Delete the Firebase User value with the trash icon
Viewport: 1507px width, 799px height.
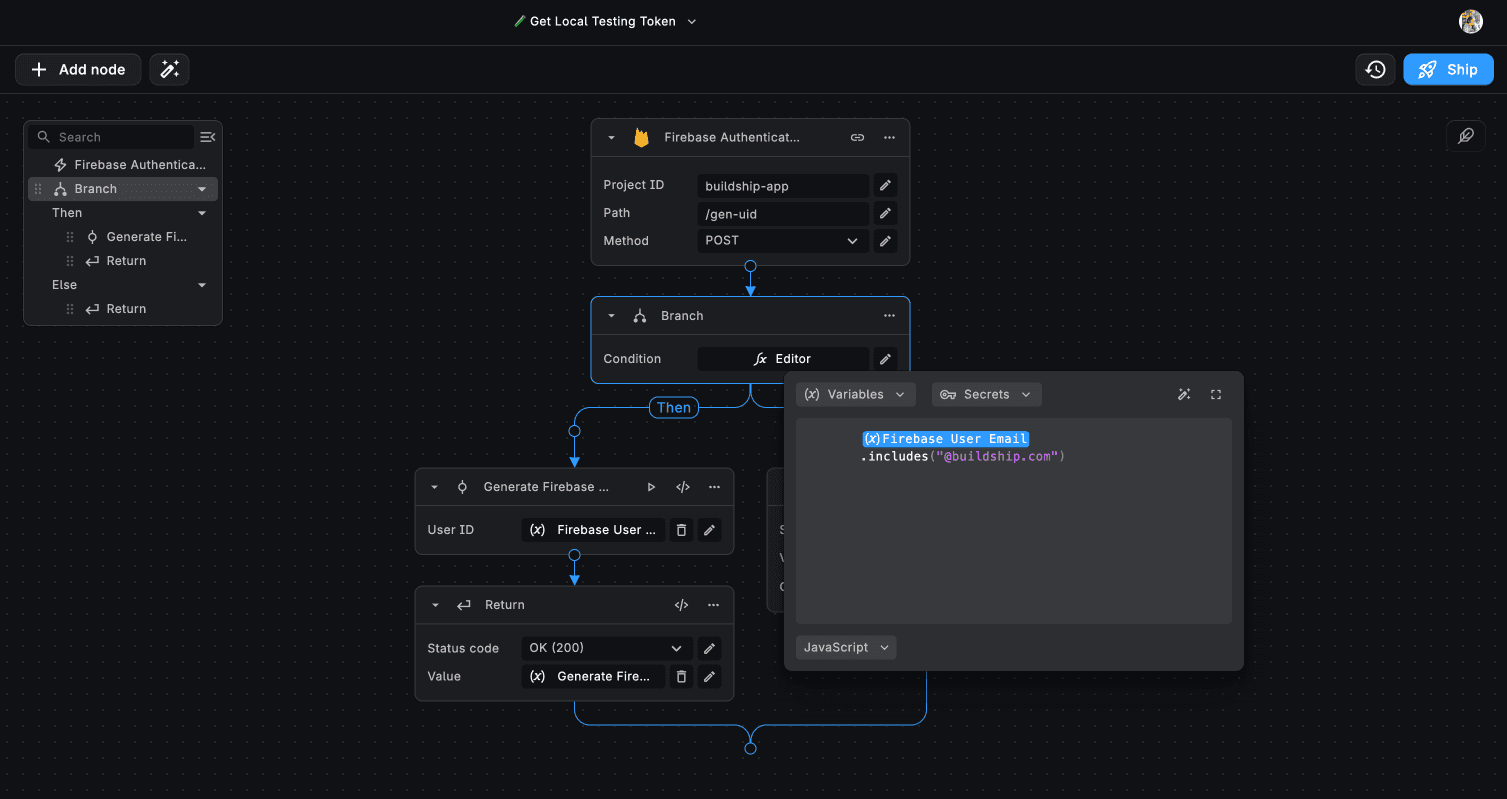coord(681,529)
